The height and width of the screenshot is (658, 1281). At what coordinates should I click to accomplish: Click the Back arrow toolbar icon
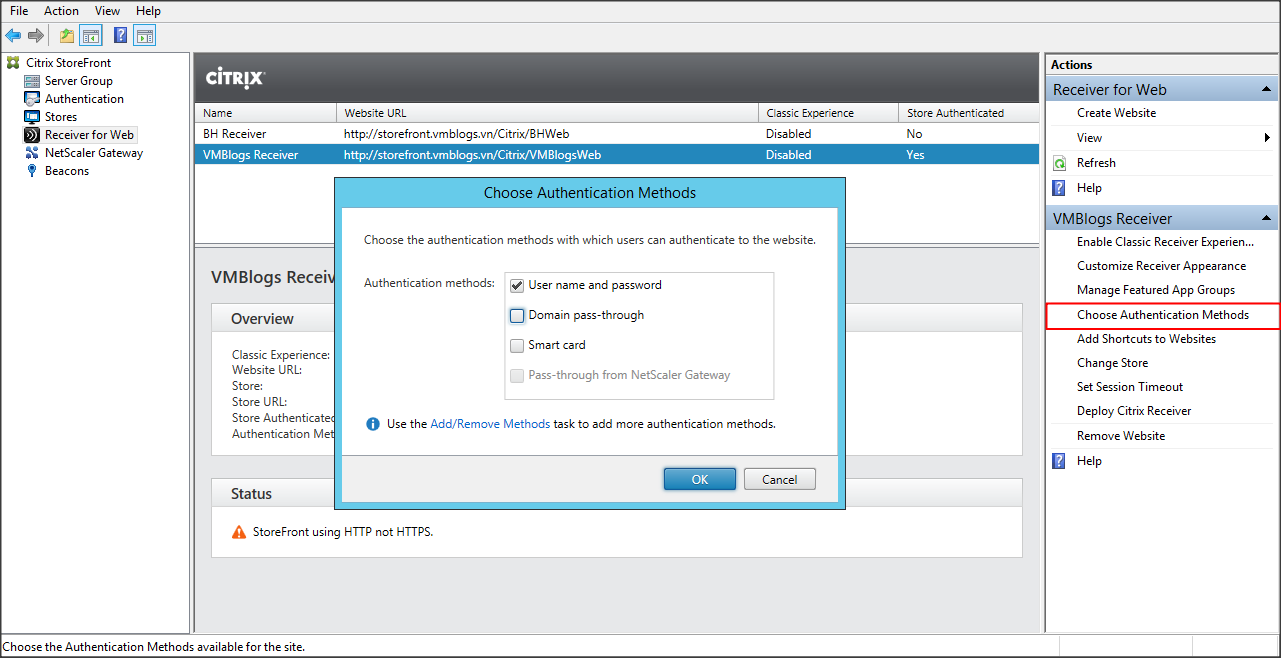[x=13, y=36]
